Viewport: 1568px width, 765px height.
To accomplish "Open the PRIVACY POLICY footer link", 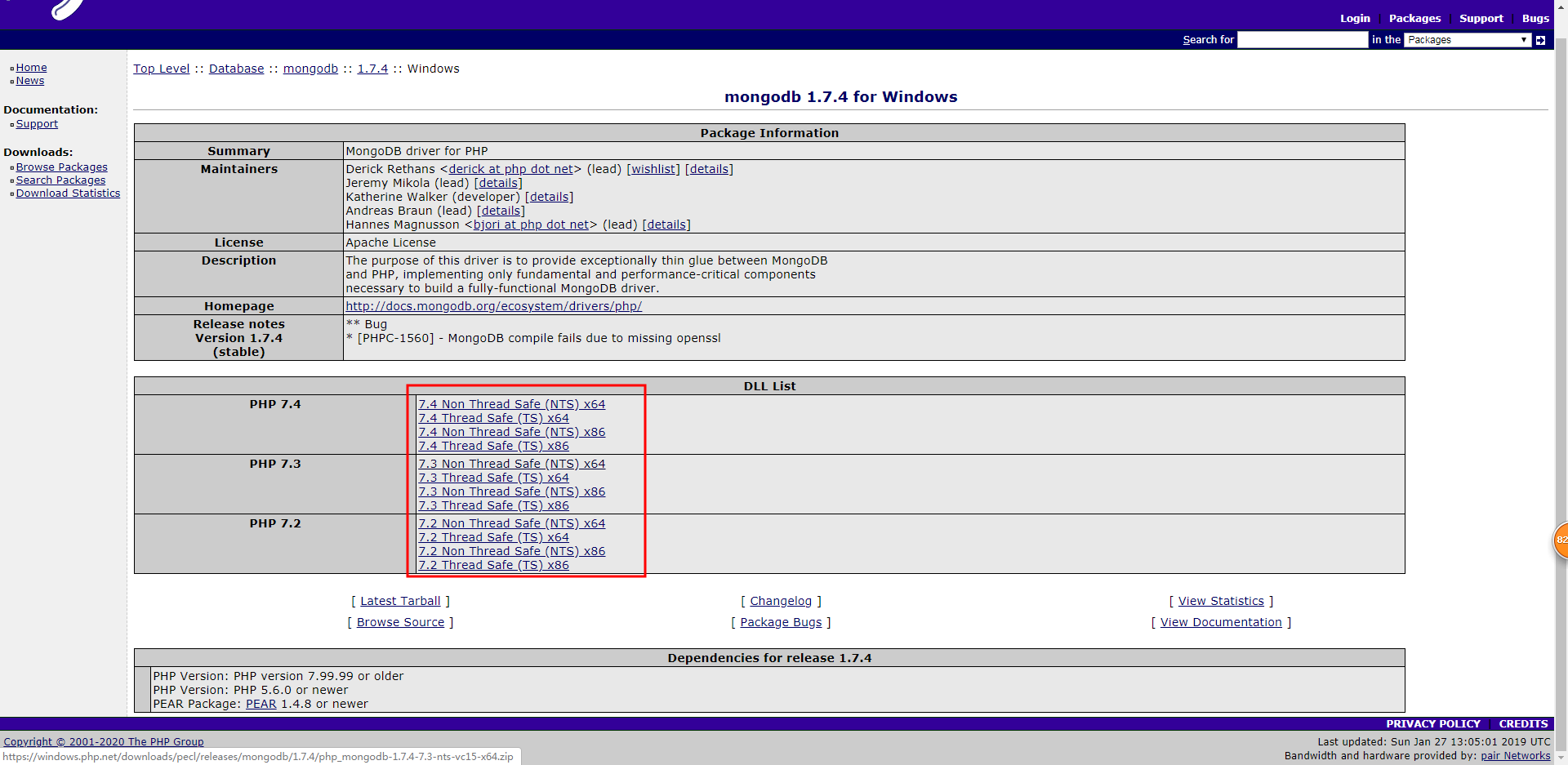I will click(x=1433, y=724).
